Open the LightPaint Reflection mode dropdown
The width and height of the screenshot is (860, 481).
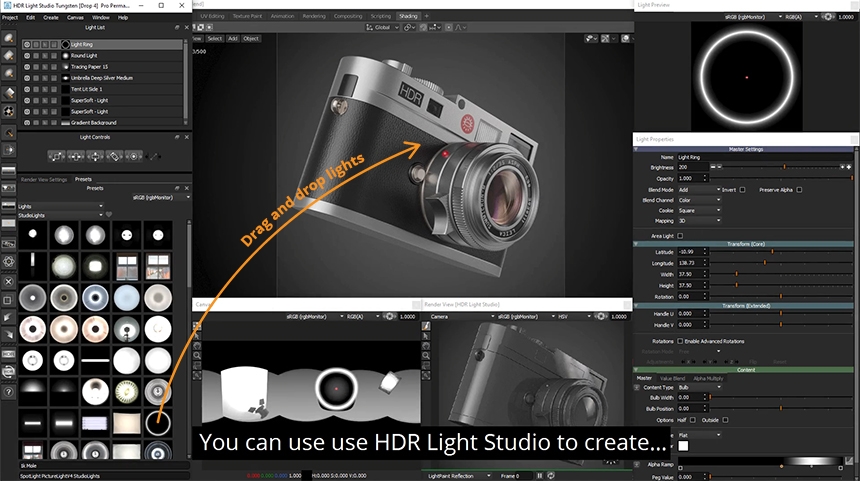click(x=459, y=476)
